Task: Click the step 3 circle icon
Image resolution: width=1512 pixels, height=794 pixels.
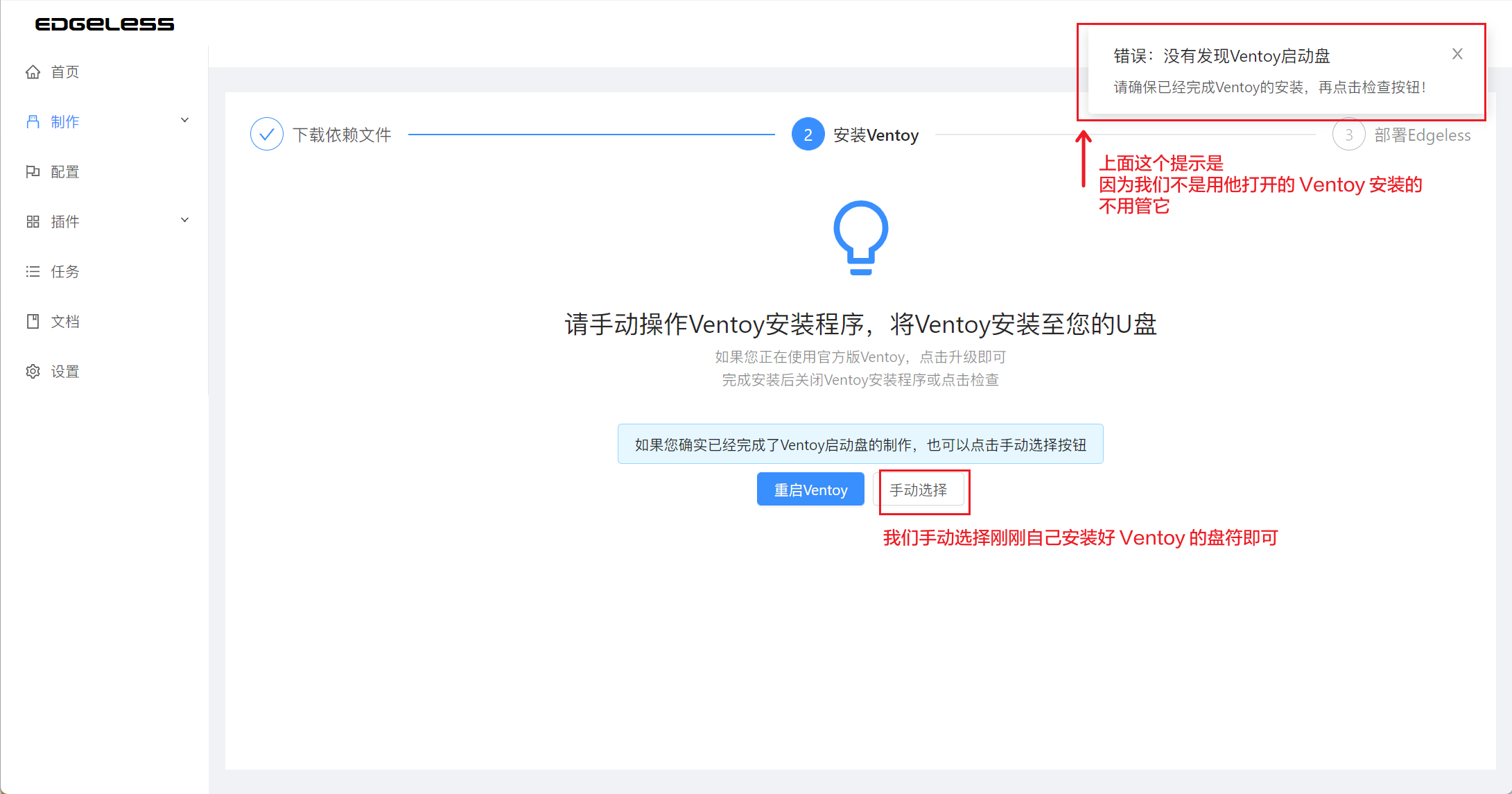Action: [1348, 135]
